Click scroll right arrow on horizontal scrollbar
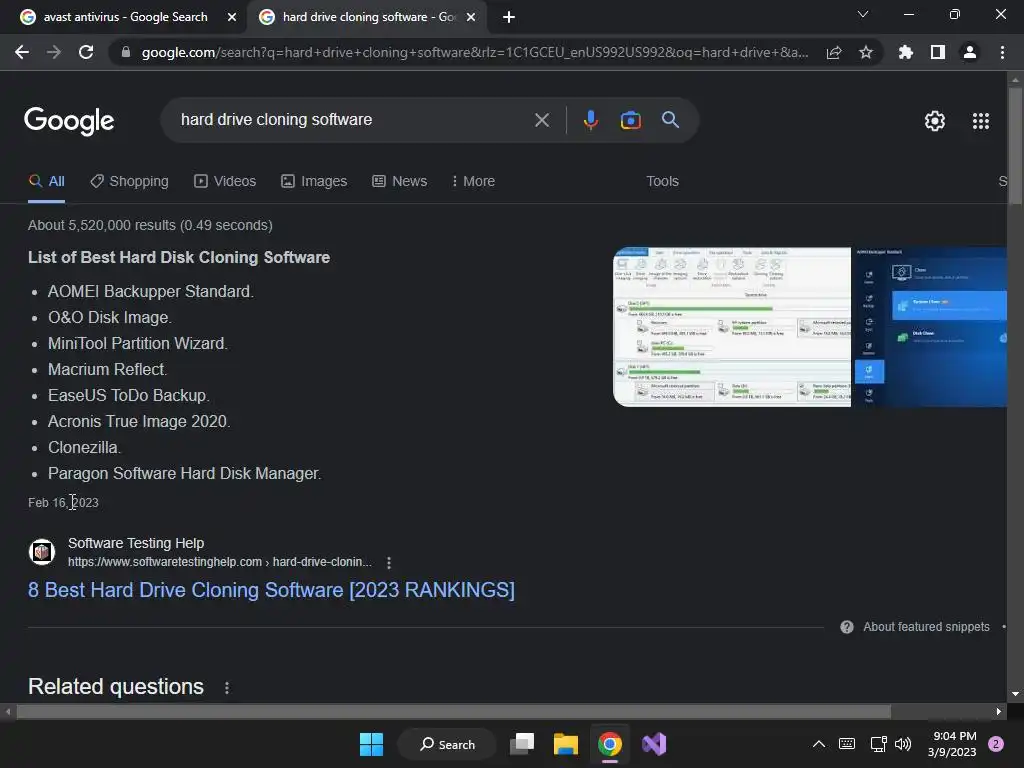1024x768 pixels. click(x=999, y=711)
